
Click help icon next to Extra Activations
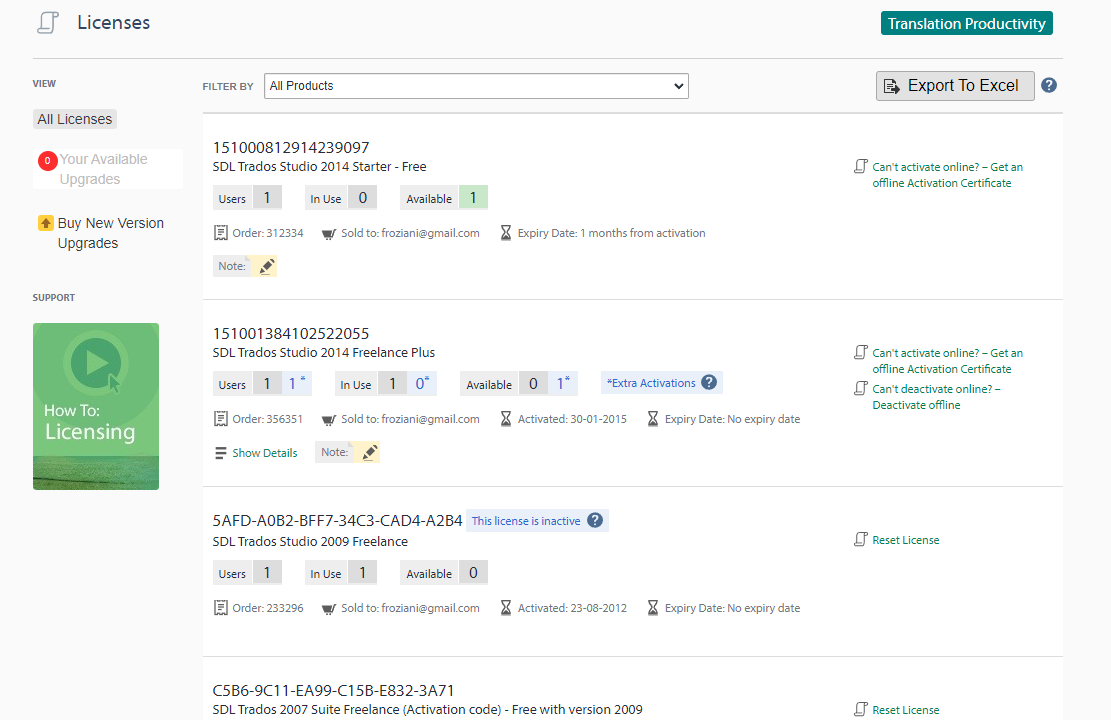[x=709, y=383]
